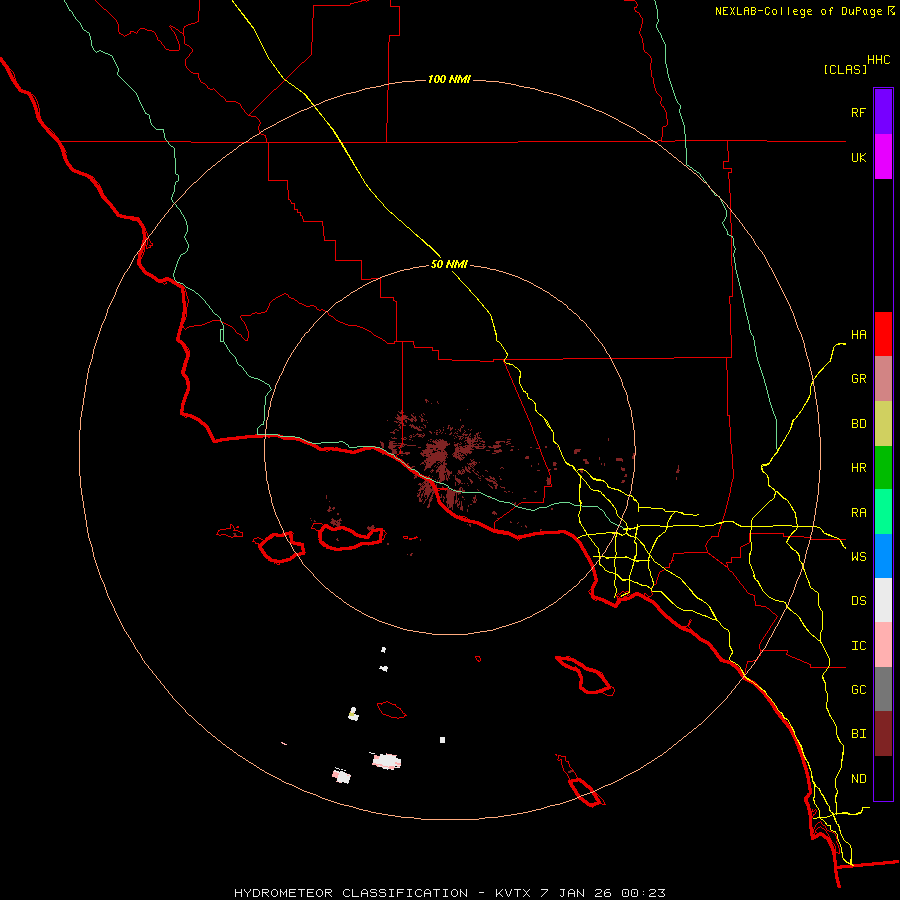
Task: Click the BD legend label
Action: (x=858, y=424)
